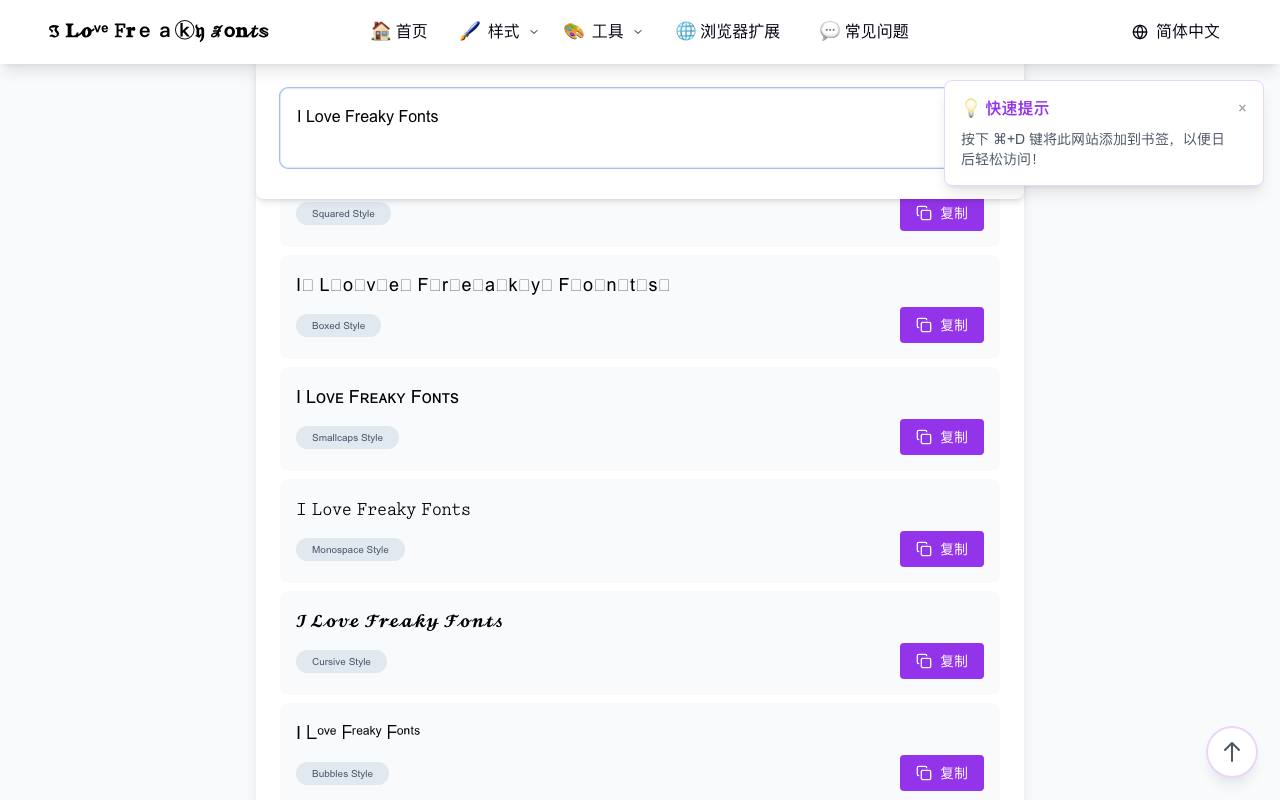This screenshot has width=1280, height=800.
Task: Open the 常见问题 FAQ link
Action: (864, 32)
